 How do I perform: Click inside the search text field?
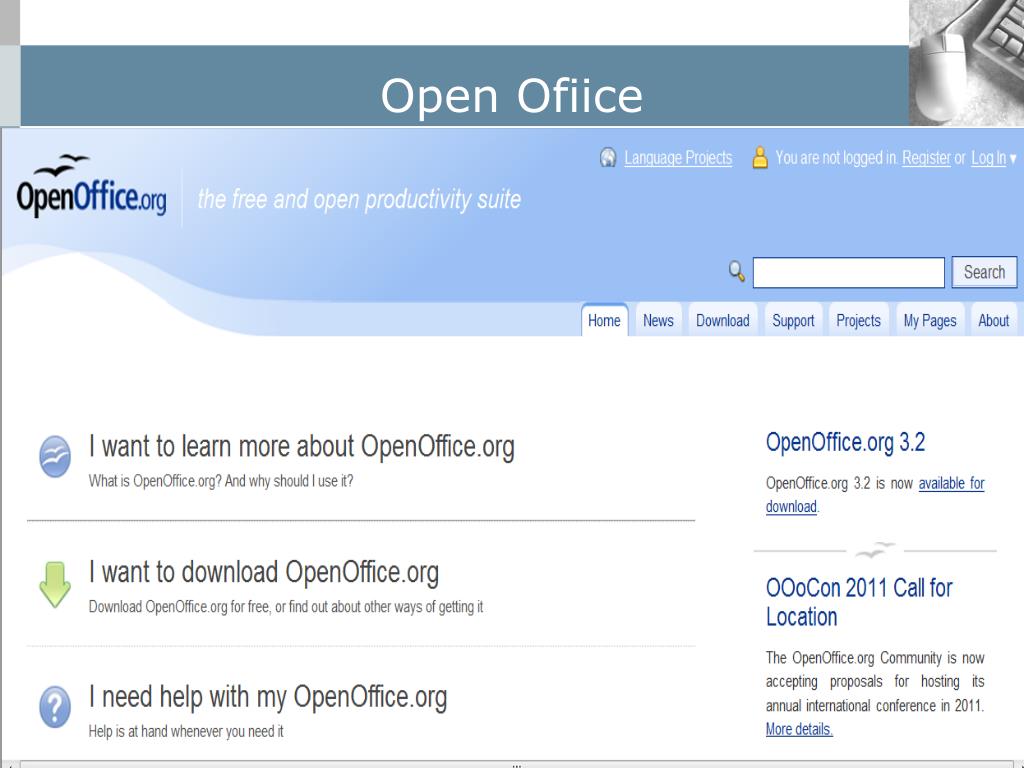[x=848, y=272]
